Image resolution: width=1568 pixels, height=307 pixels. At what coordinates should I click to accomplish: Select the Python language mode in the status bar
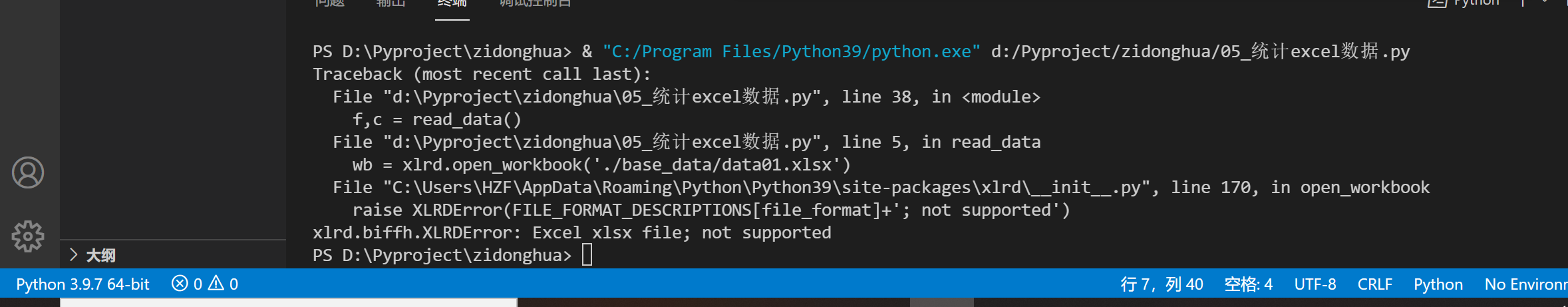click(1438, 284)
